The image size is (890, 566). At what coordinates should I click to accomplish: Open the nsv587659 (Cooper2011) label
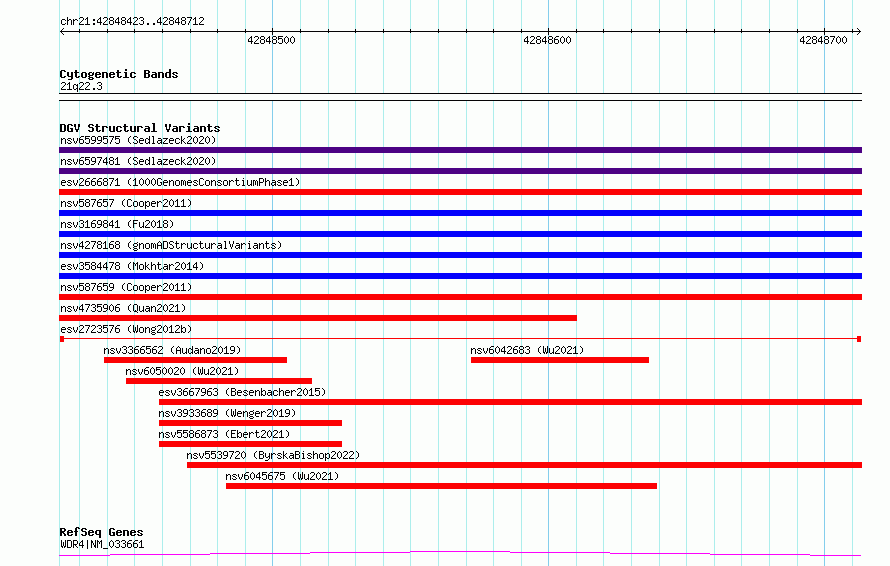point(126,287)
